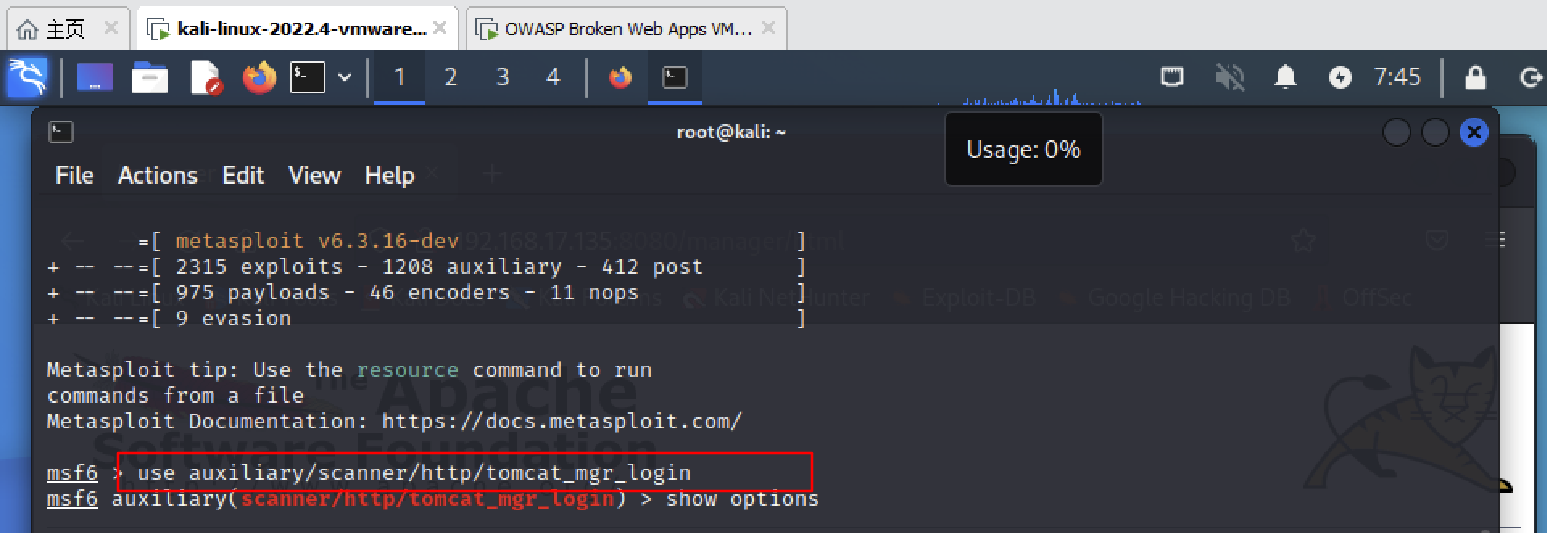Open the terminal Edit menu
Screen dimensions: 1547x533
pyautogui.click(x=243, y=176)
